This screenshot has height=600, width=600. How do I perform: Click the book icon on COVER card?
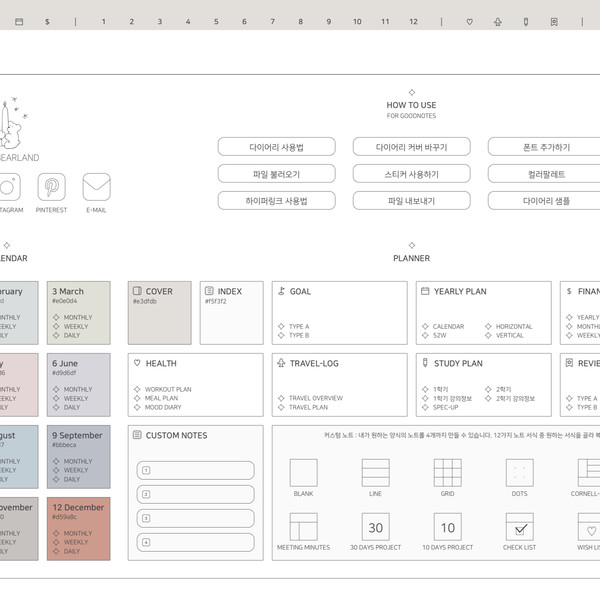coord(137,291)
